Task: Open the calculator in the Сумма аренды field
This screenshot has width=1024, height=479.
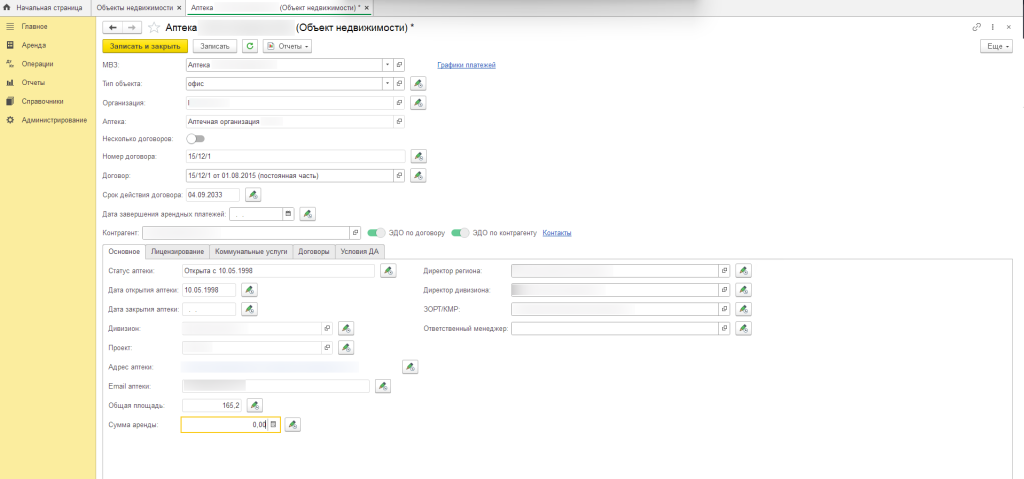Action: pyautogui.click(x=274, y=425)
